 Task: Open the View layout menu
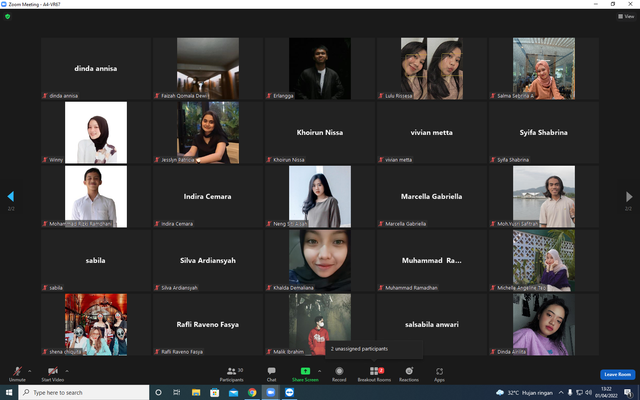[x=626, y=16]
